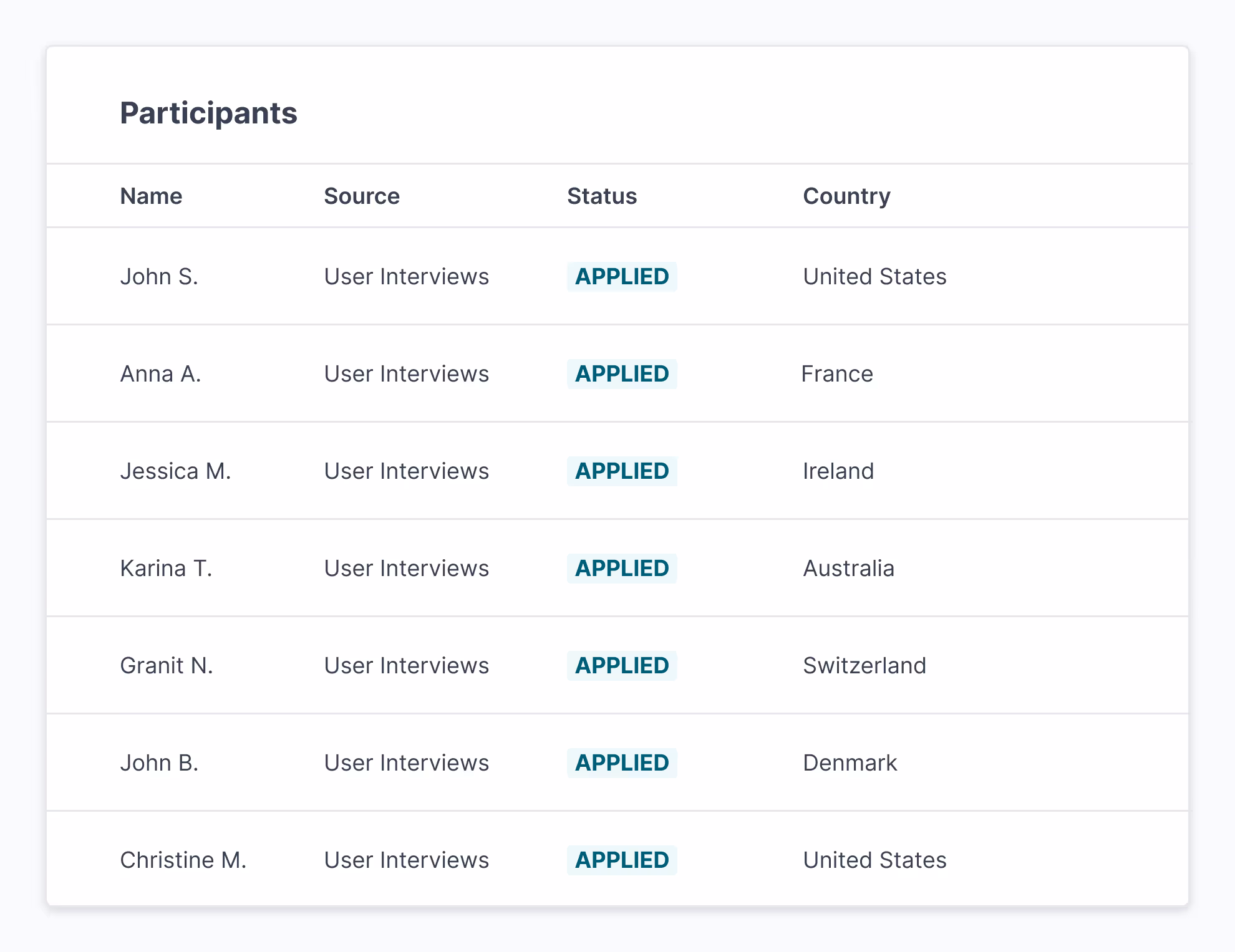The width and height of the screenshot is (1235, 952).
Task: Click Christine M. participant name
Action: click(183, 860)
